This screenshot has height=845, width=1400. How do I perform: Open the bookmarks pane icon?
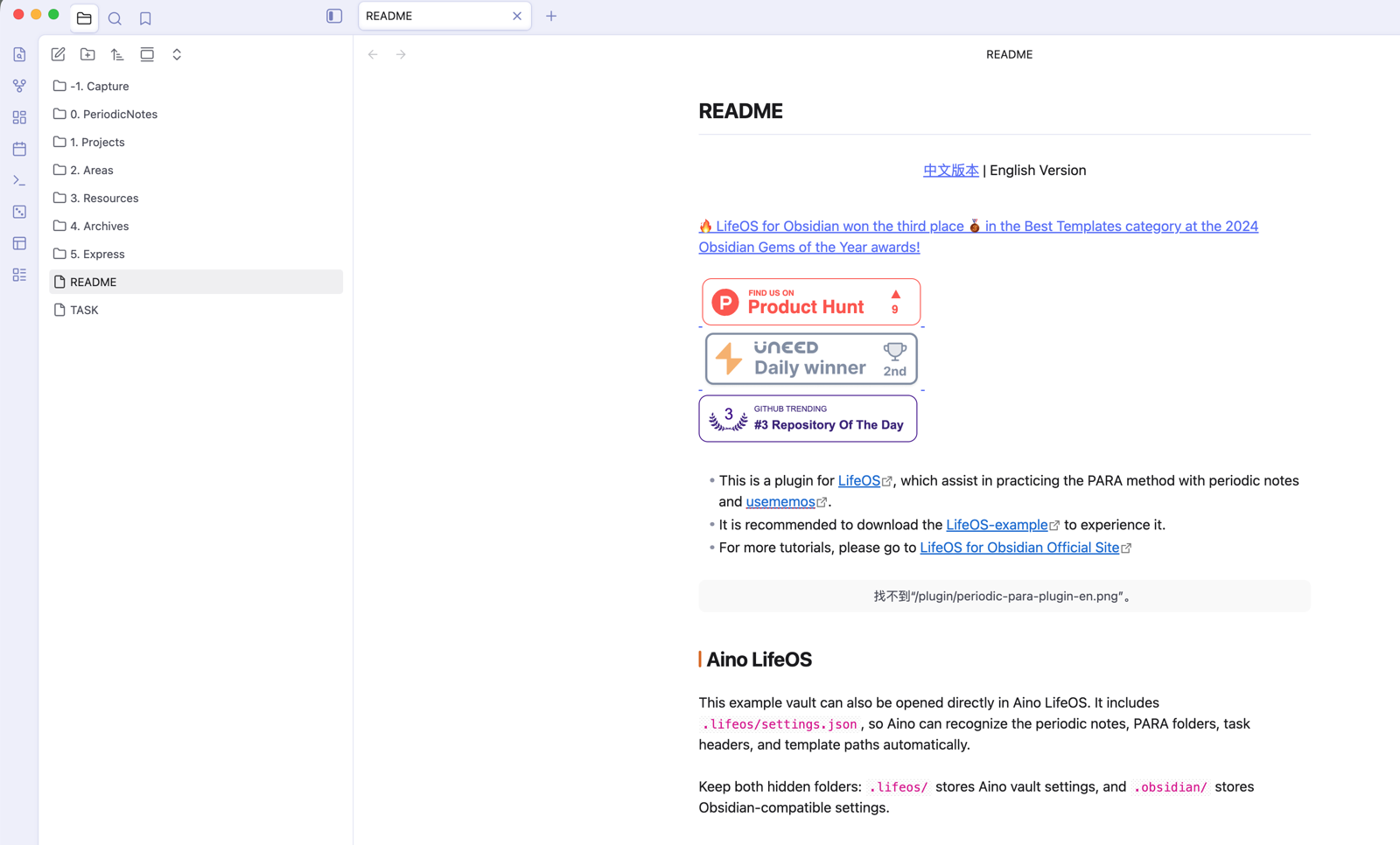(x=145, y=17)
